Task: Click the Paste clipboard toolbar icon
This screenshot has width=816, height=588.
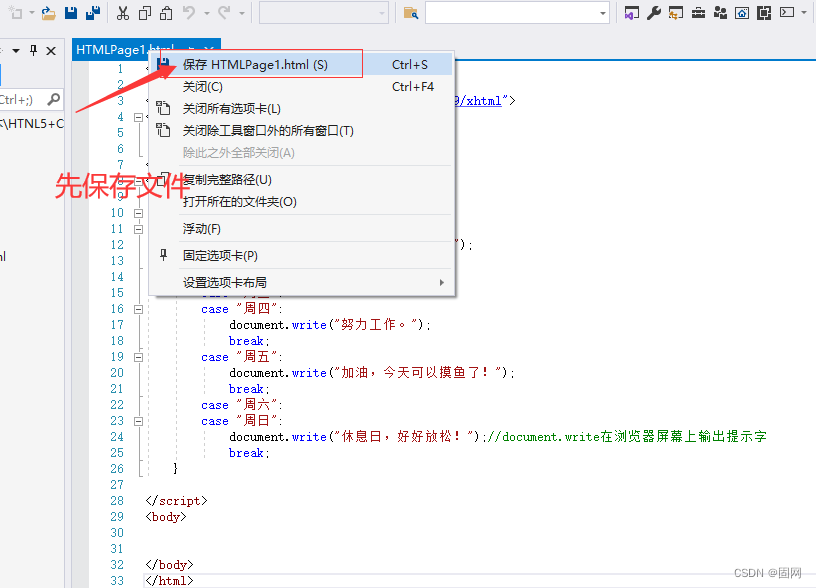Action: (166, 13)
